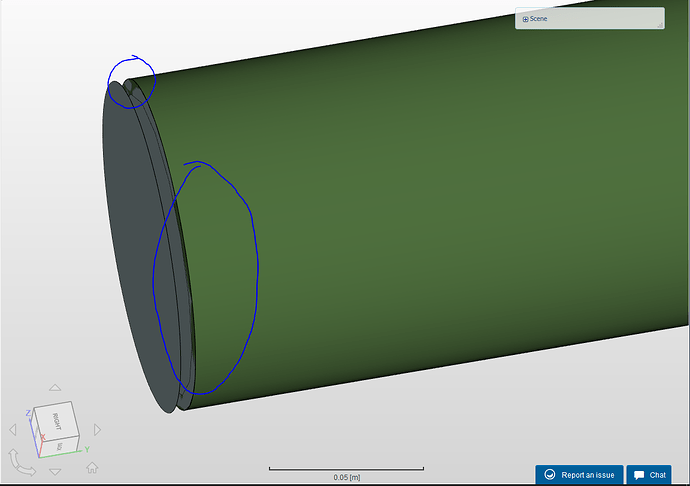Expand the Scene tree panel
Image resolution: width=690 pixels, height=486 pixels.
(525, 19)
